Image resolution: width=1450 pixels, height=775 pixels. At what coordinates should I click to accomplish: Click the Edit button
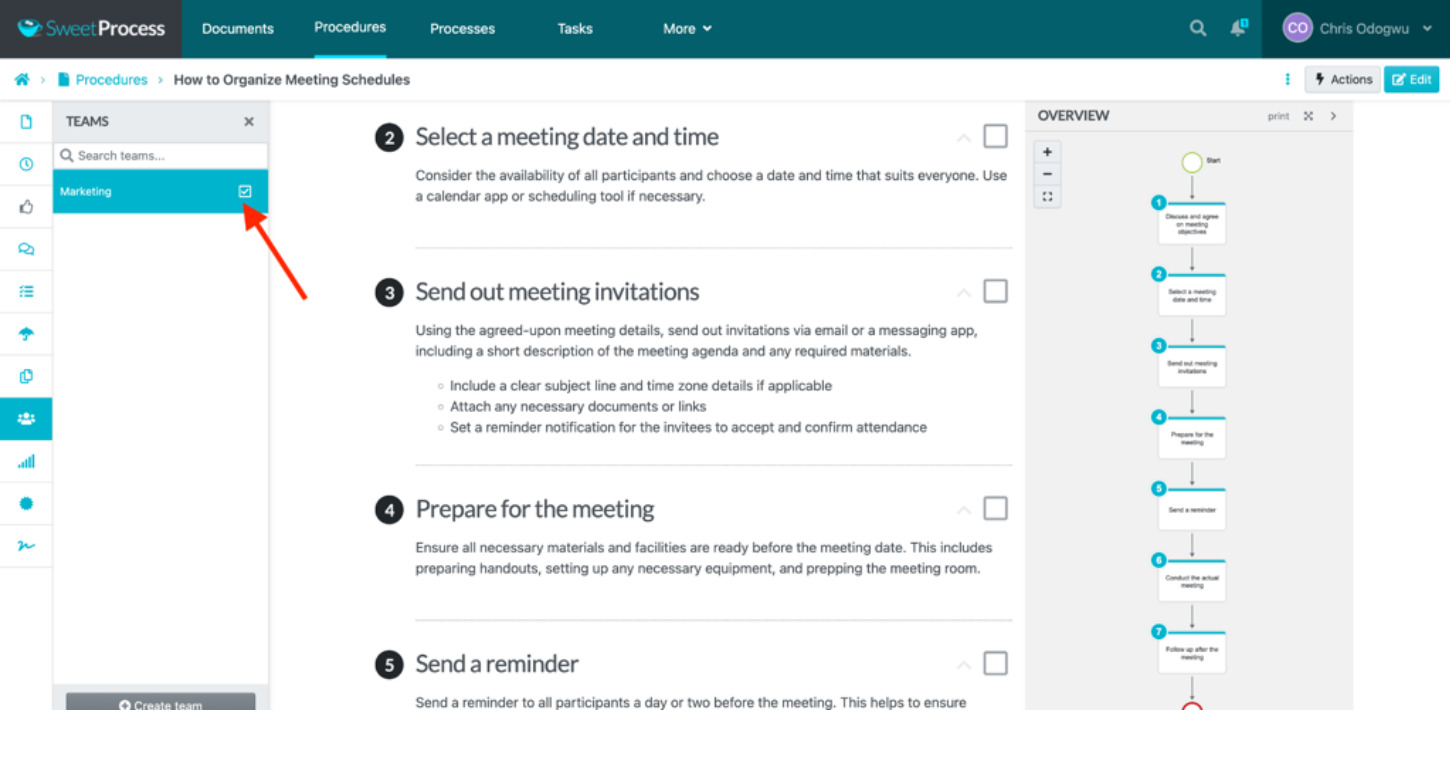(x=1411, y=80)
